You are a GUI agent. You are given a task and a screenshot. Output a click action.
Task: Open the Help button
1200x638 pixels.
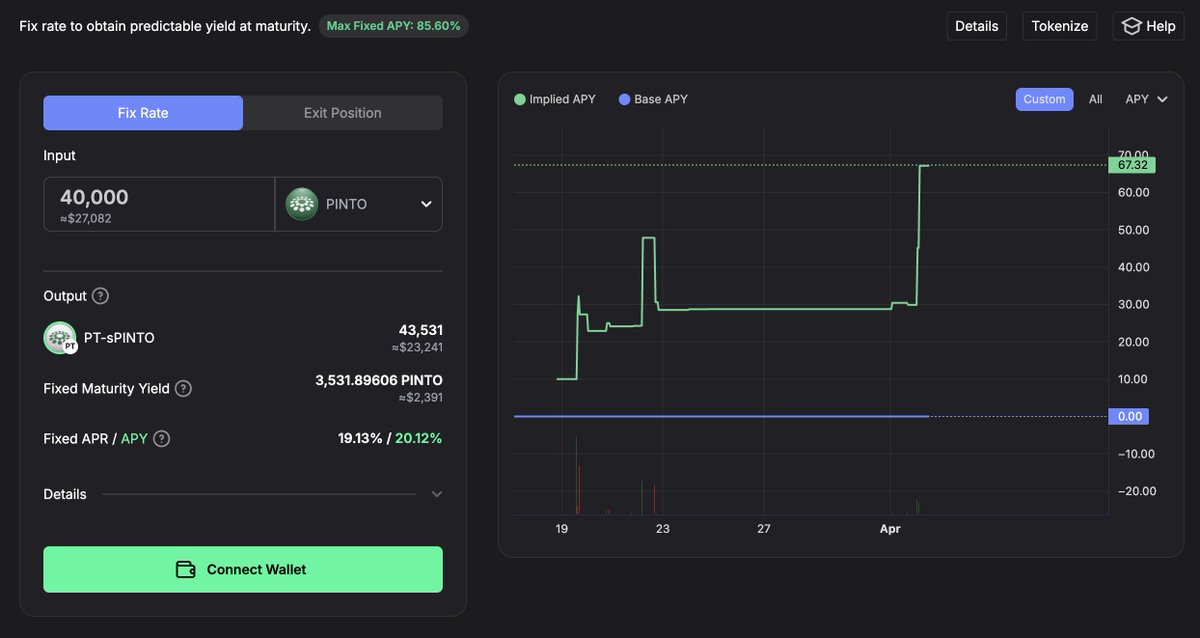1148,26
